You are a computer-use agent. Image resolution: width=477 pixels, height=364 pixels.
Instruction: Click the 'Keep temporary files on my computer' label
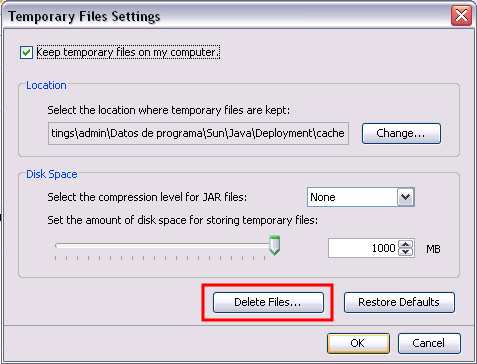point(128,52)
